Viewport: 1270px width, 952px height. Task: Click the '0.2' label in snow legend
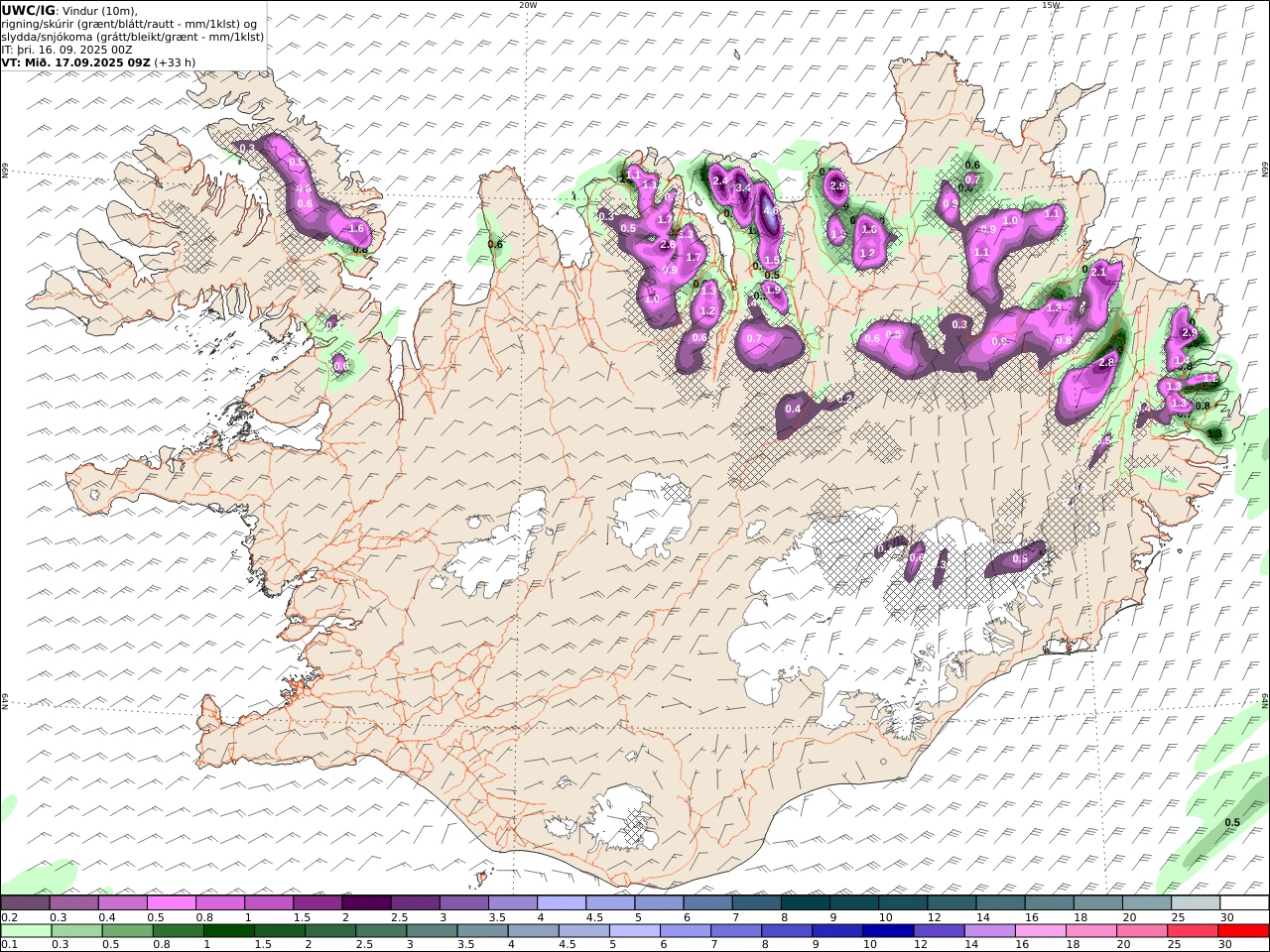pyautogui.click(x=9, y=917)
